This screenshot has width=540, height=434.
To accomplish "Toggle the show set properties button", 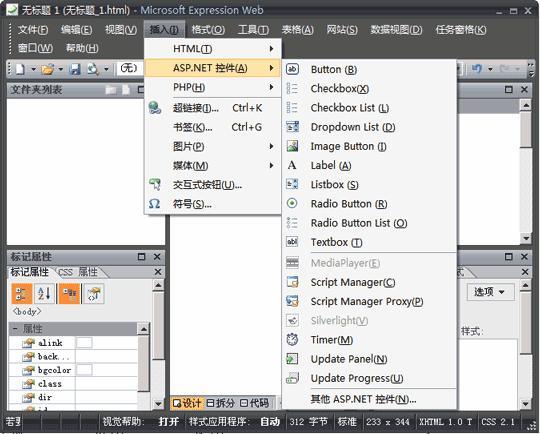I will pos(69,293).
